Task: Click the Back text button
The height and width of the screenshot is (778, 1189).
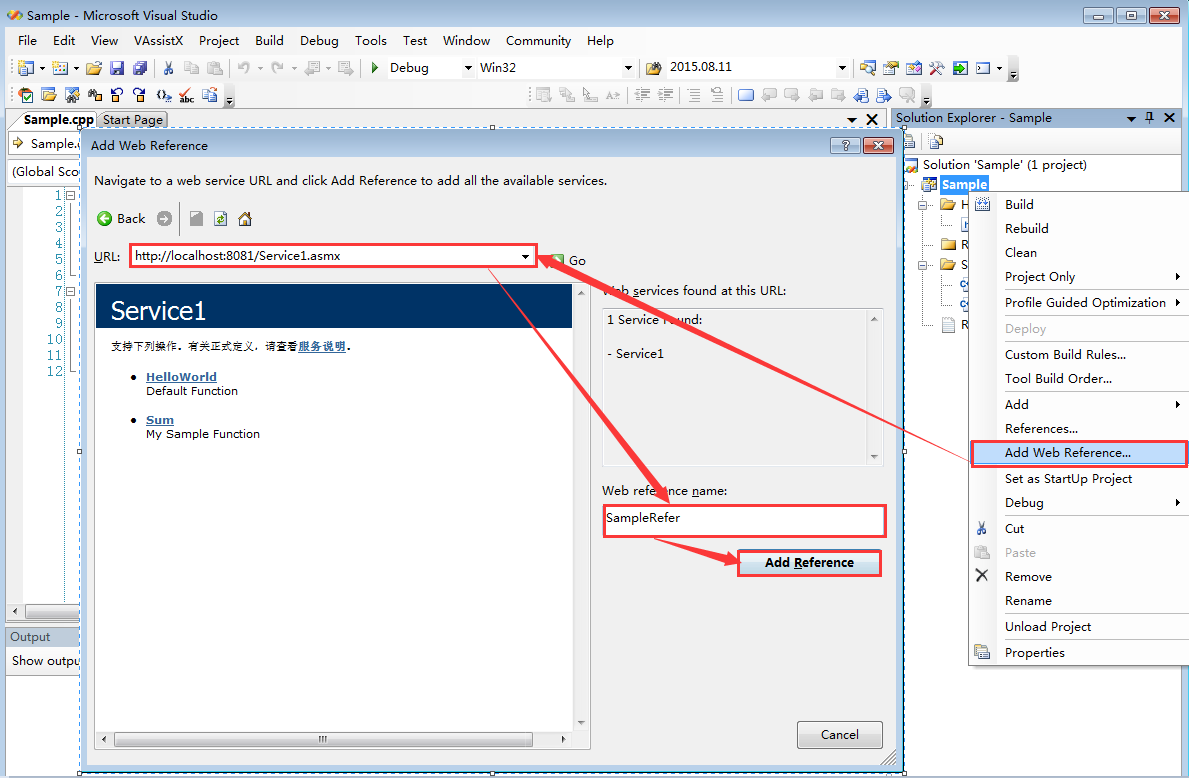Action: click(131, 218)
